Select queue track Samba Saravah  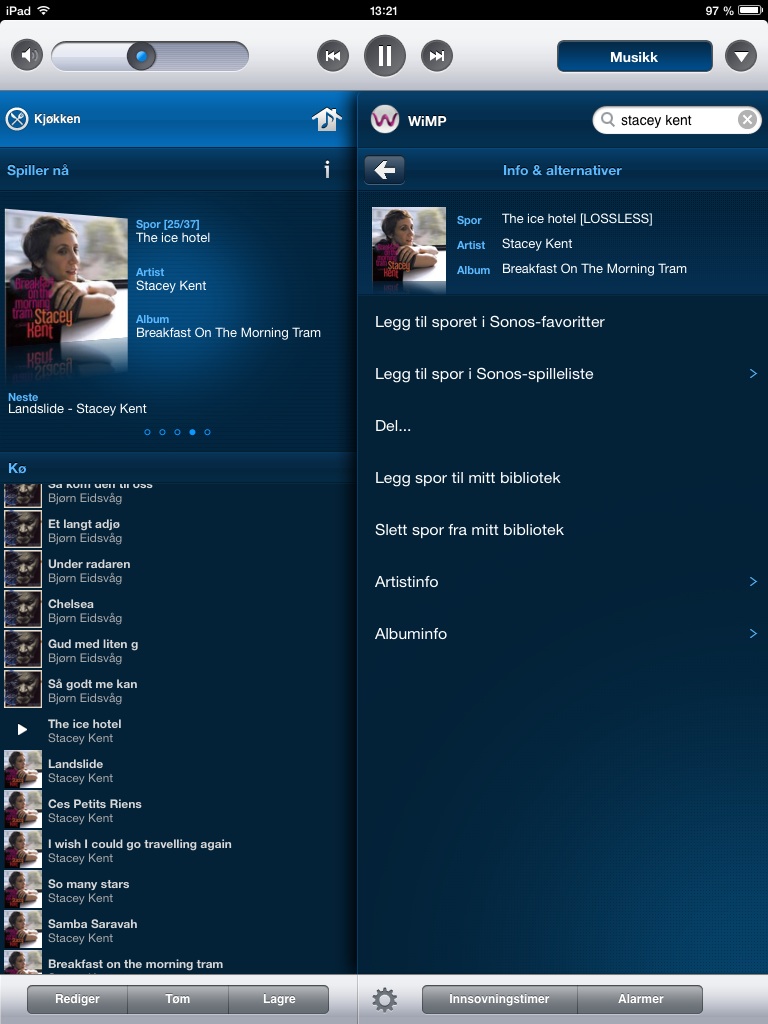[178, 930]
